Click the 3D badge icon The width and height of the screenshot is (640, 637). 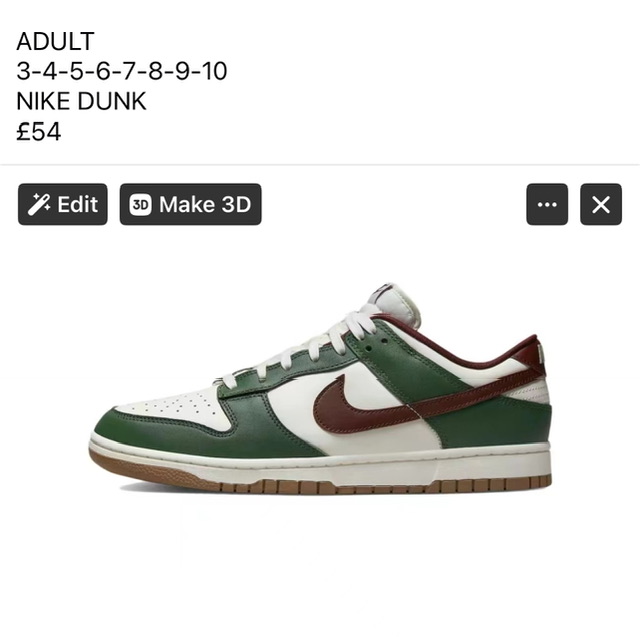point(140,204)
